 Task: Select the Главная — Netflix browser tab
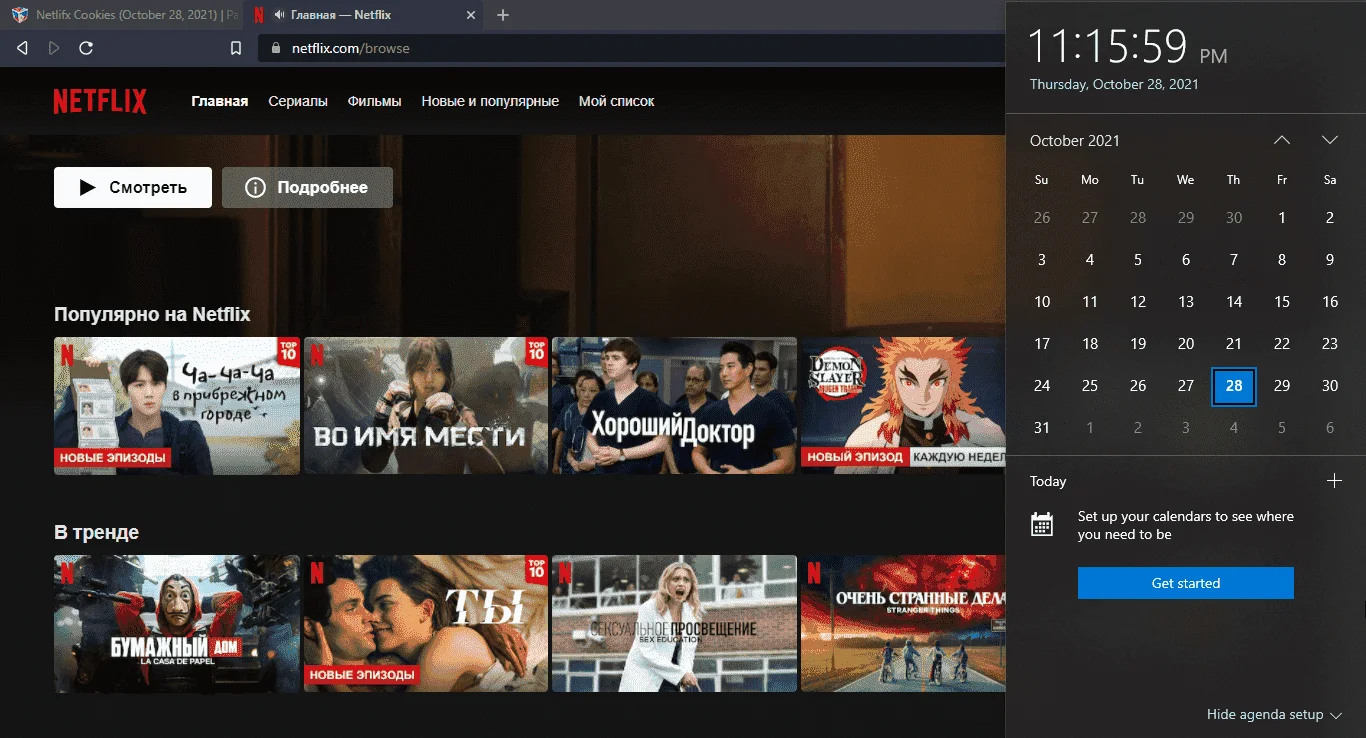tap(365, 15)
